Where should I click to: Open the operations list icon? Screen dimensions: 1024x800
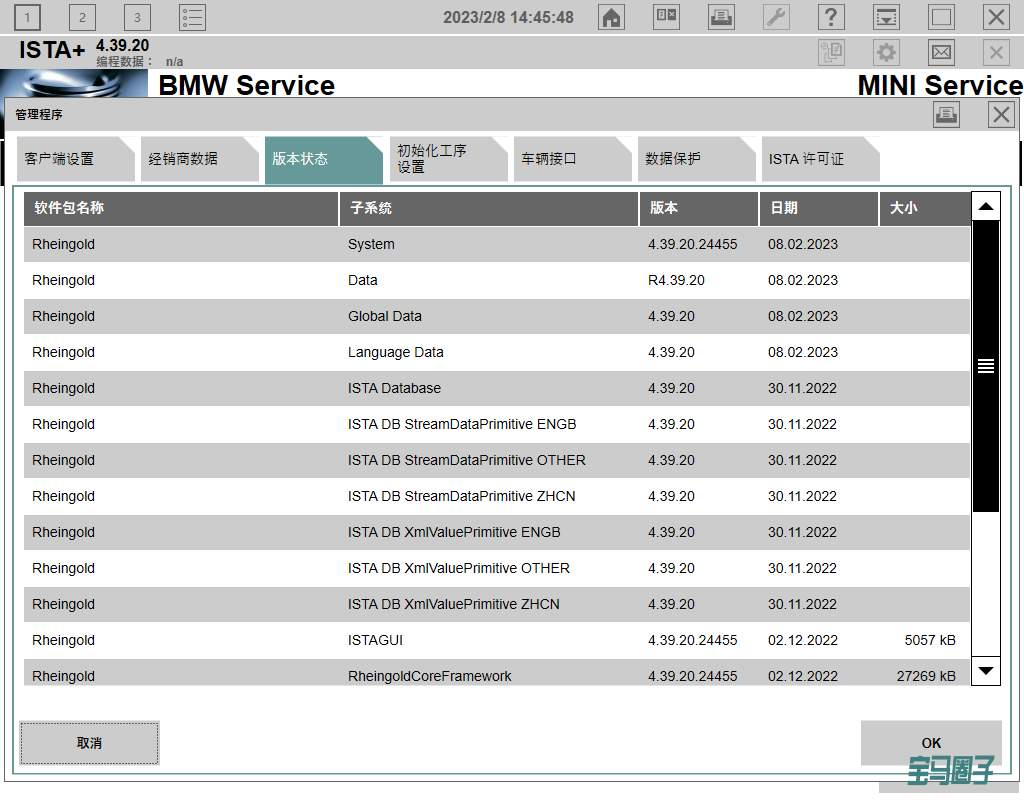pyautogui.click(x=192, y=17)
